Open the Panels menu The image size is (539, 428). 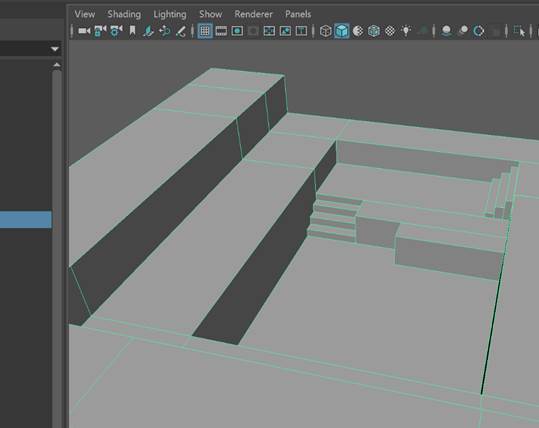(x=298, y=14)
